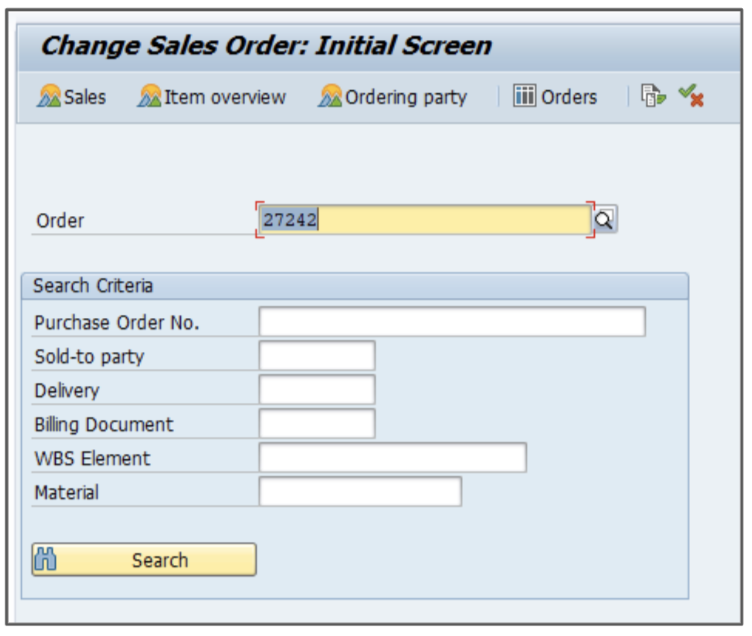The width and height of the screenshot is (752, 636).
Task: Click the Order field label
Action: (60, 221)
